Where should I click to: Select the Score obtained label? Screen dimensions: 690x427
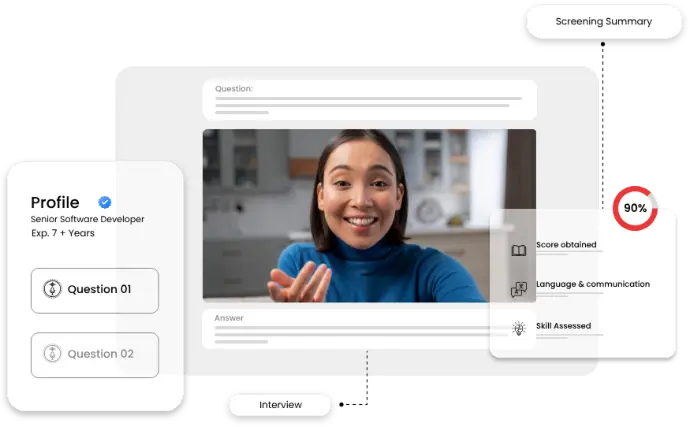(x=566, y=245)
